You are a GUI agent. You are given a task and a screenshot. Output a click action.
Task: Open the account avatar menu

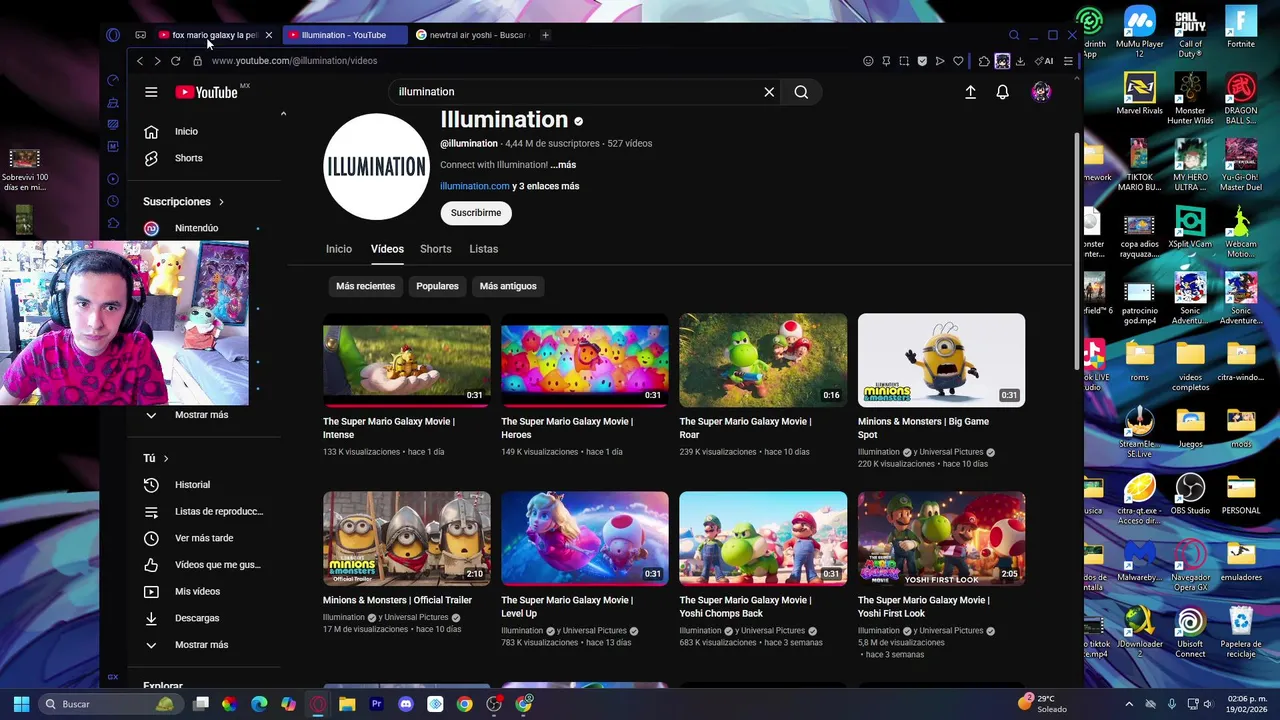click(1041, 92)
